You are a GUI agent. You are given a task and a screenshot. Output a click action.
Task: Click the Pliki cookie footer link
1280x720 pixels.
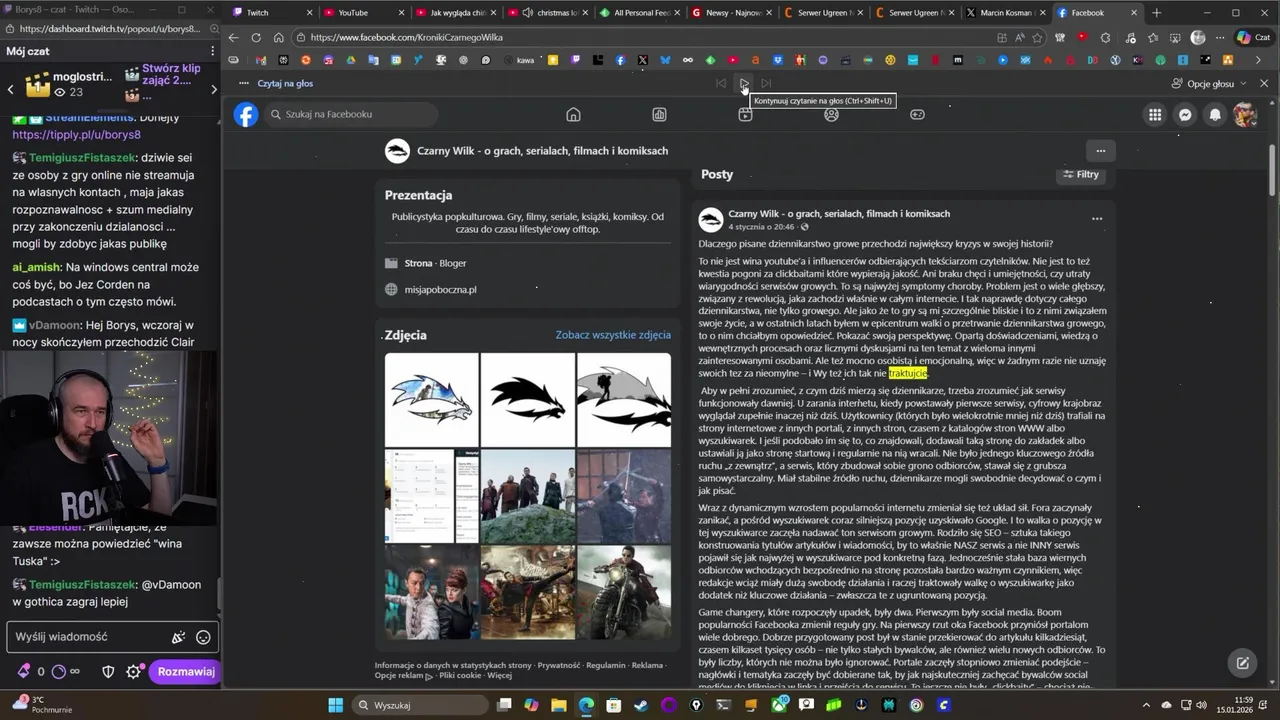pos(460,675)
